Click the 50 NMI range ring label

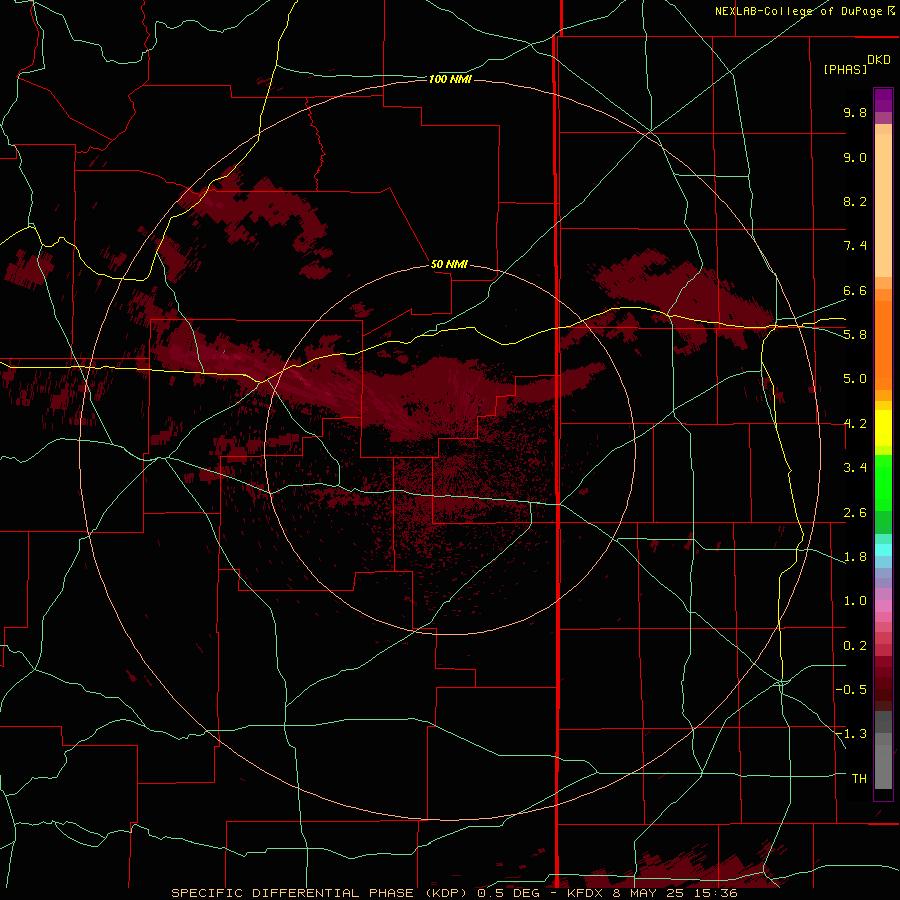point(449,264)
